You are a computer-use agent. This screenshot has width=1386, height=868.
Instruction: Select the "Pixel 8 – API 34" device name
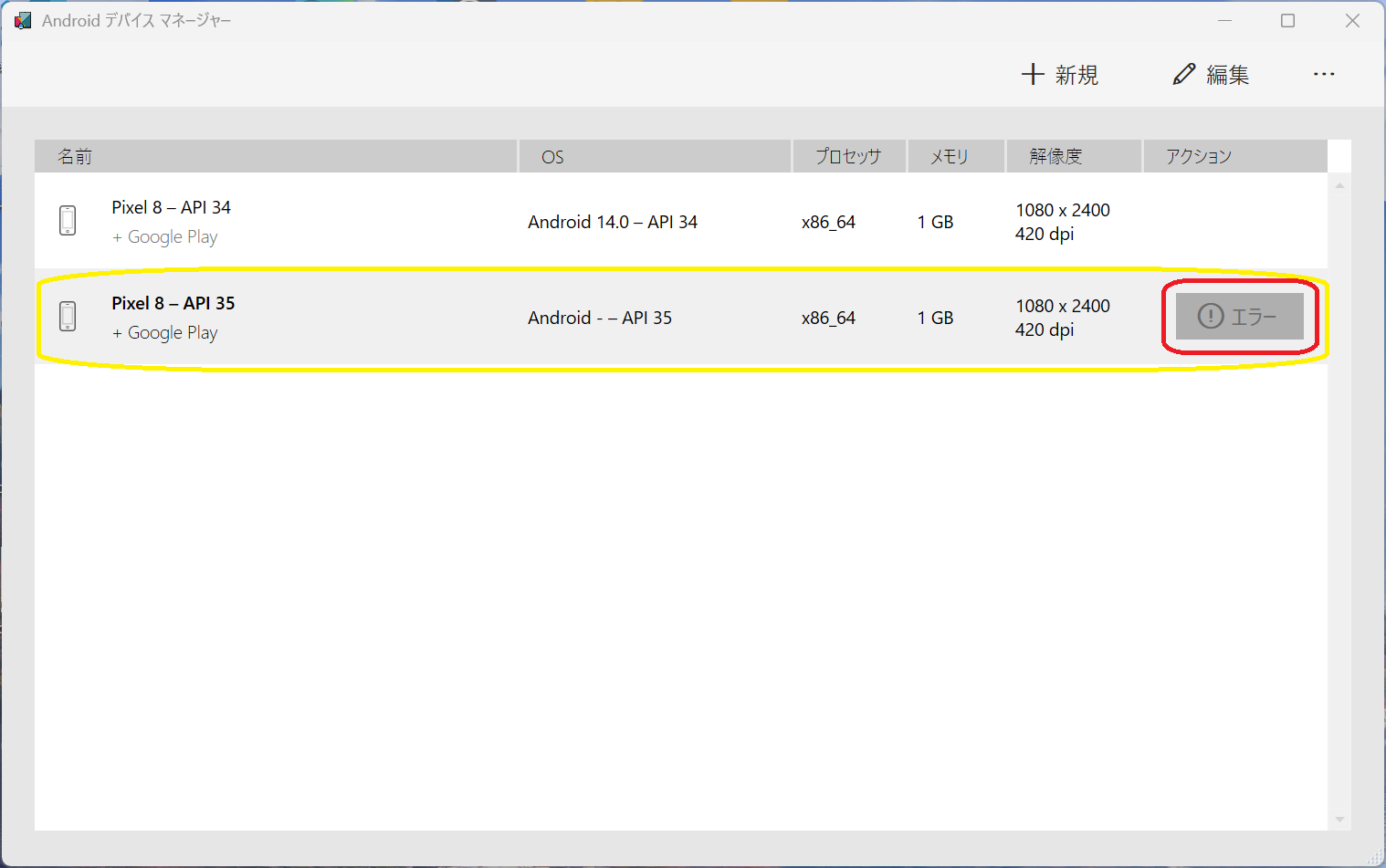click(x=171, y=207)
